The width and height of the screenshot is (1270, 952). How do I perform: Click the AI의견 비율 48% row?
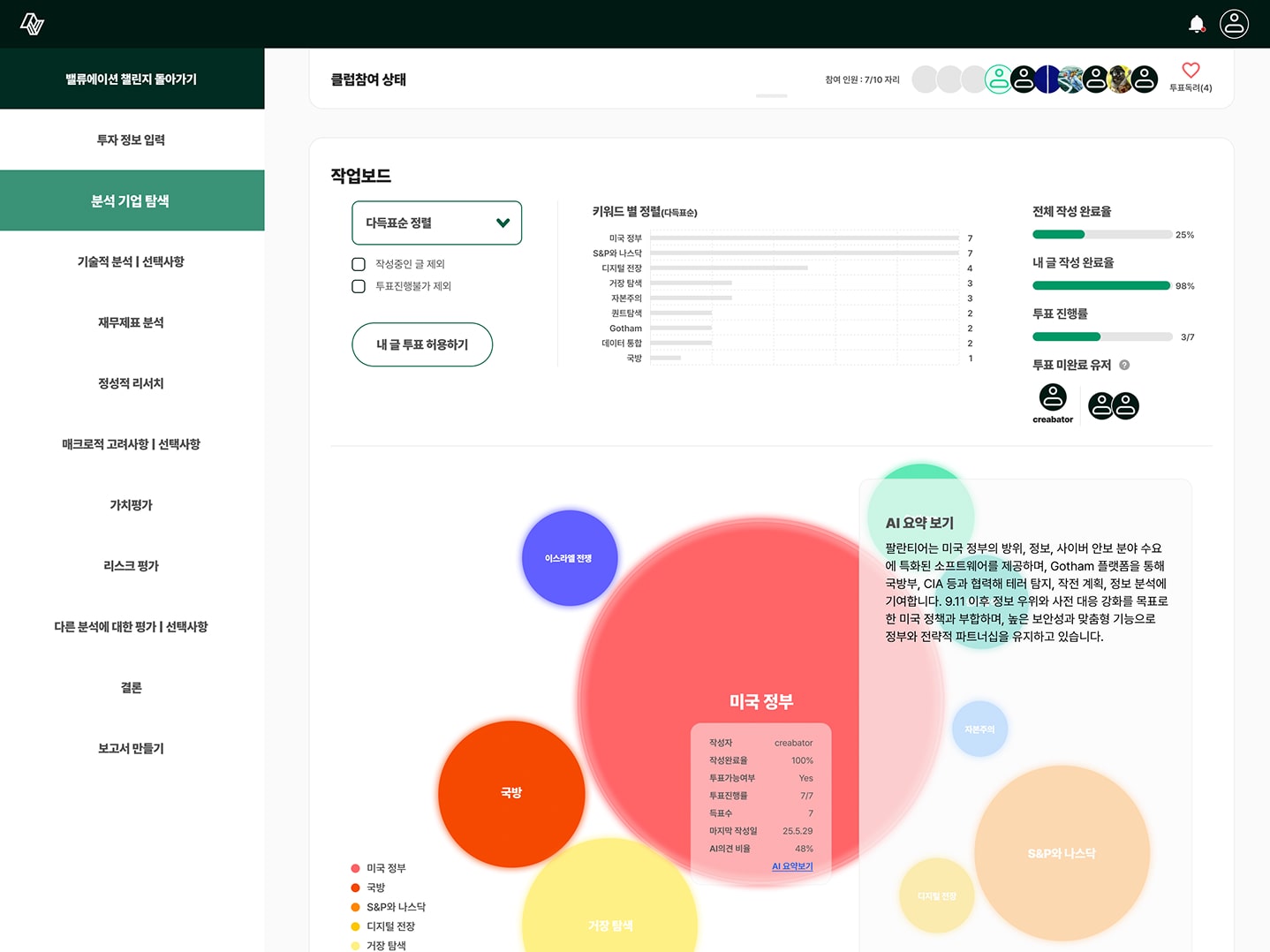click(x=761, y=849)
